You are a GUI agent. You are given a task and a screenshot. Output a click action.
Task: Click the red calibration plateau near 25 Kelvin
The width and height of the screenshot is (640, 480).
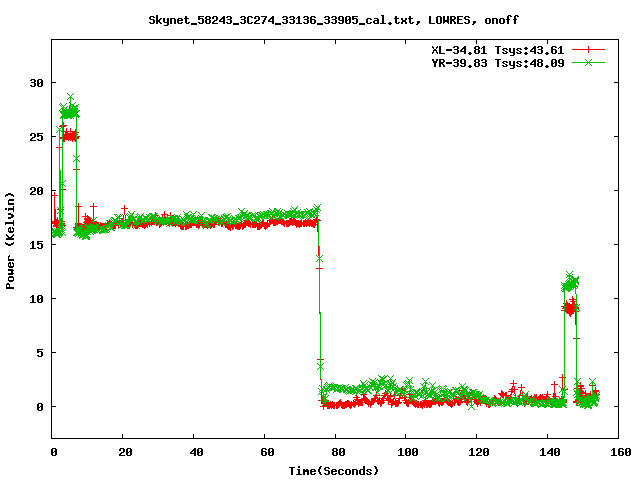[70, 136]
